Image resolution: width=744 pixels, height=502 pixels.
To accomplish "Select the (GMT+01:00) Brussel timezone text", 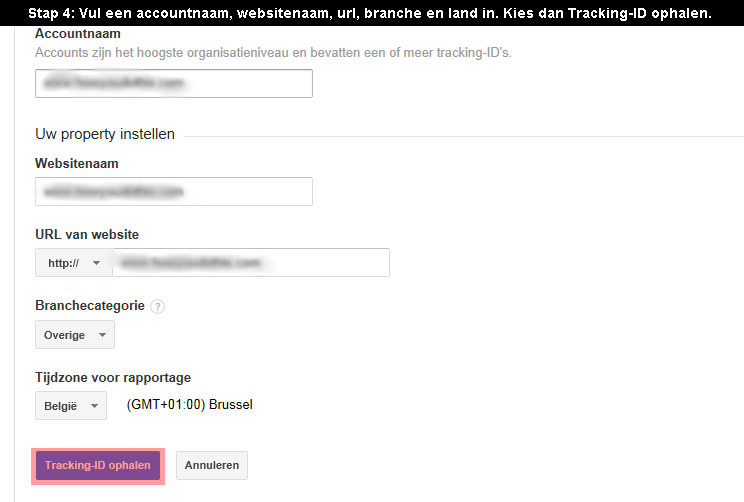I will coord(190,404).
